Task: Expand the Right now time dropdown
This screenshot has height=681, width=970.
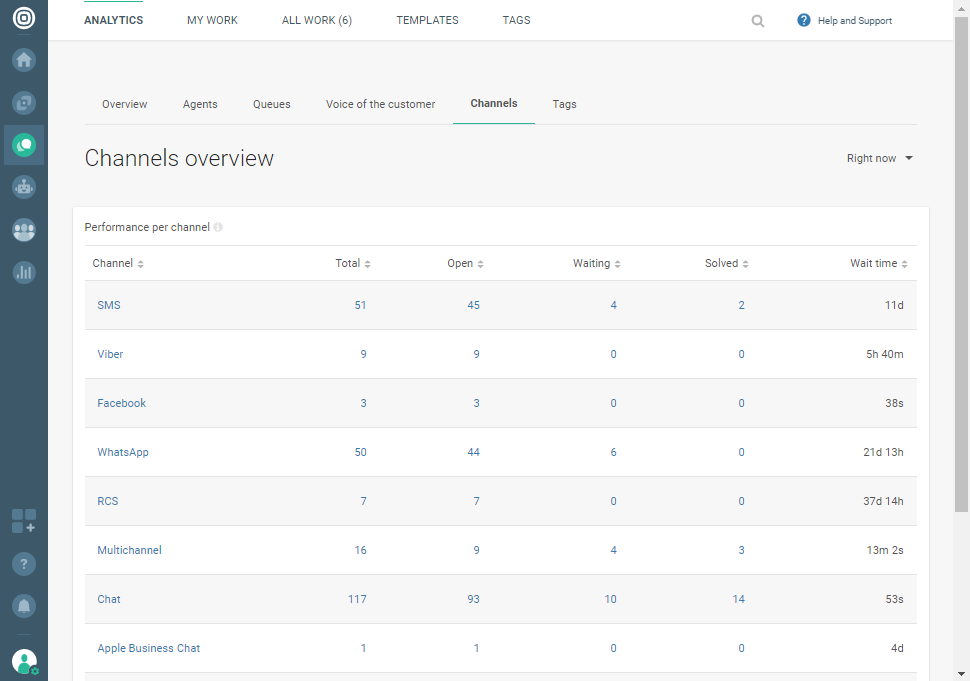Action: click(880, 158)
